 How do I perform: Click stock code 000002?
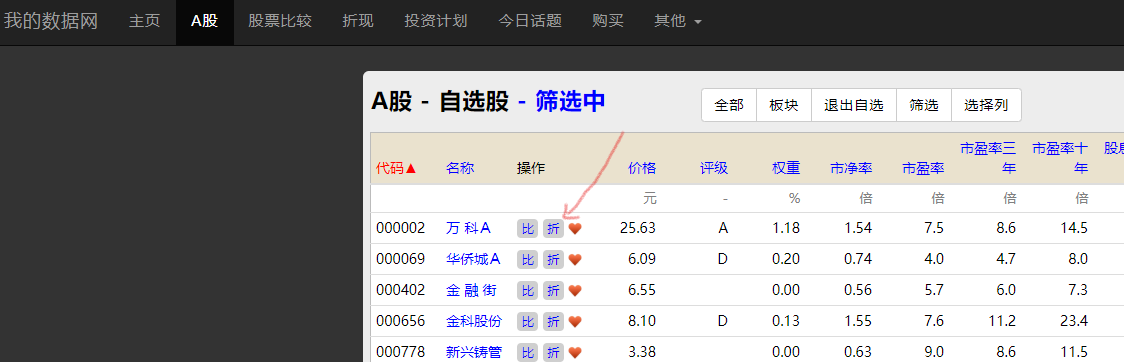point(401,229)
